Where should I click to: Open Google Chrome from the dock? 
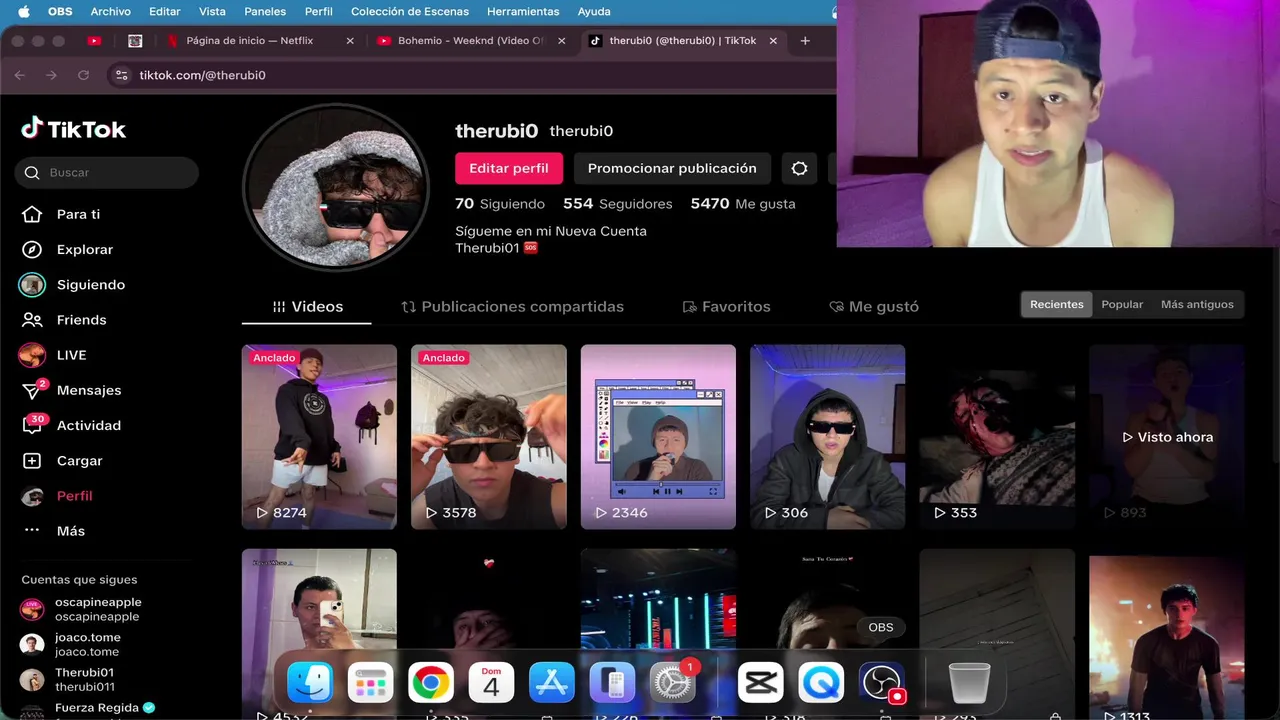(431, 683)
